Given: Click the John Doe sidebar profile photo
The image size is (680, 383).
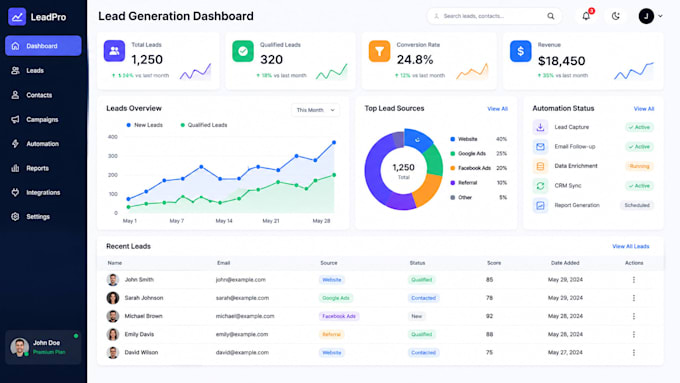Looking at the screenshot, I should pos(20,347).
